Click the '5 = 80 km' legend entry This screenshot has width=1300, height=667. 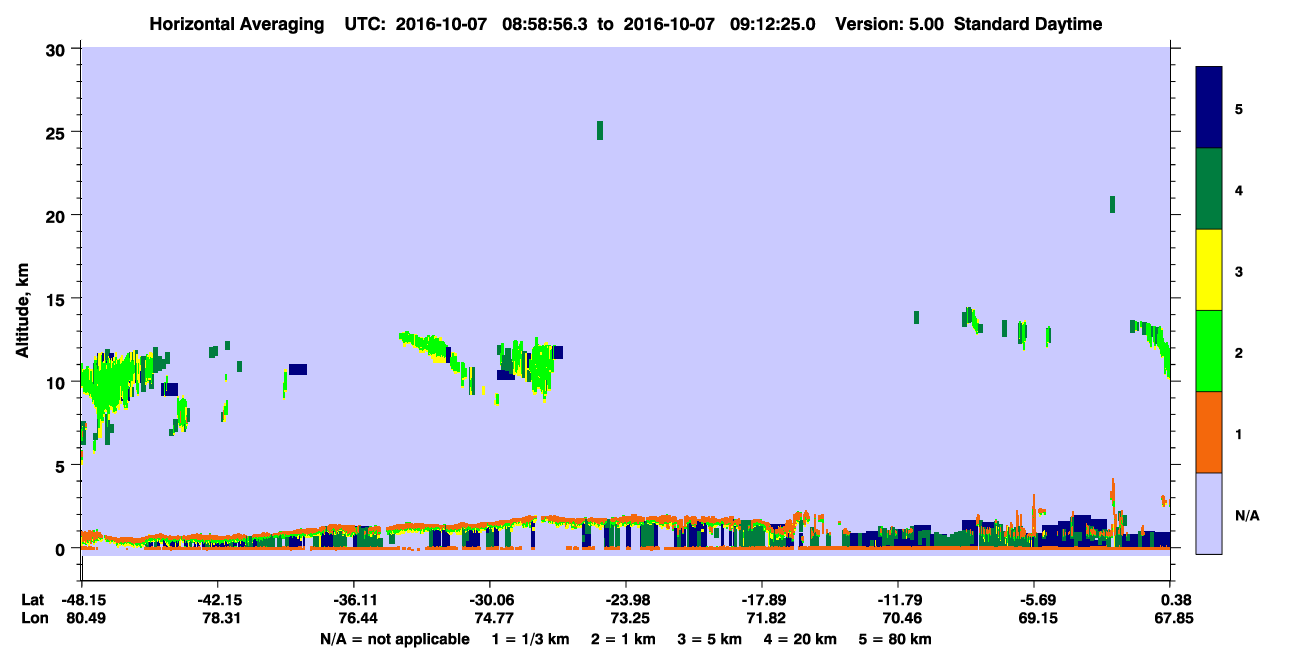pyautogui.click(x=895, y=639)
